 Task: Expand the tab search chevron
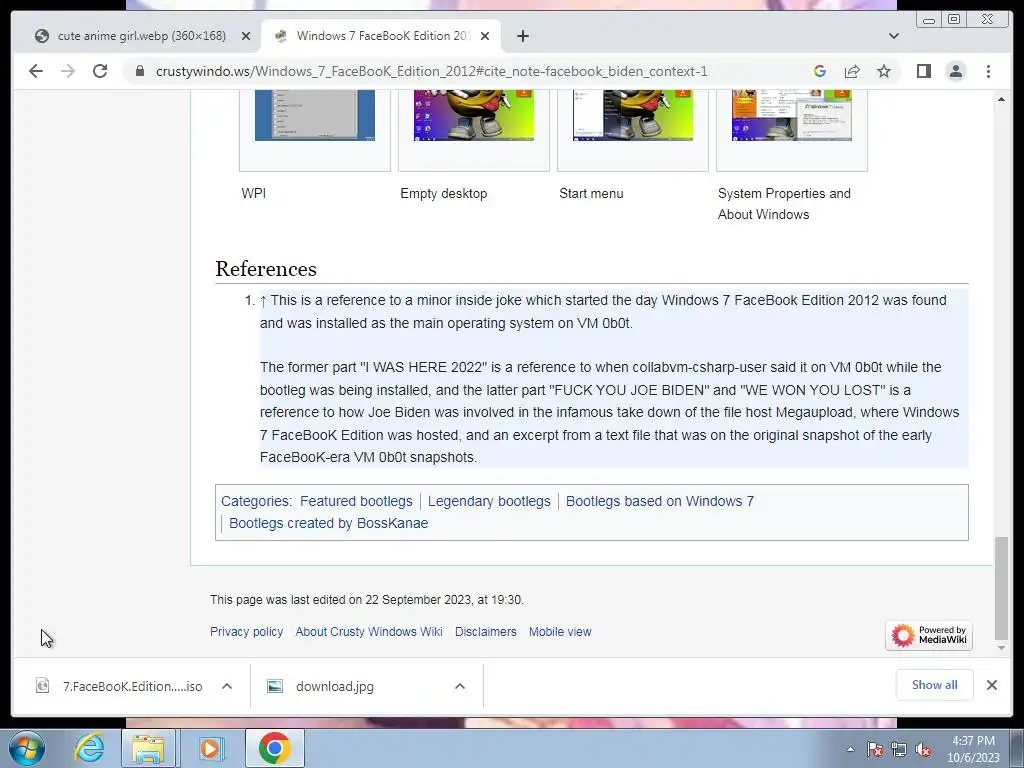893,36
